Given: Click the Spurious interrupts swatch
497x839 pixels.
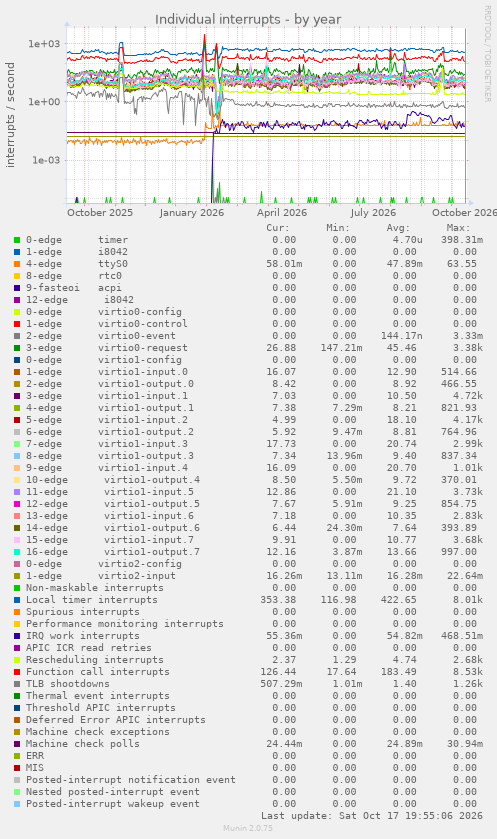Looking at the screenshot, I should 17,612.
